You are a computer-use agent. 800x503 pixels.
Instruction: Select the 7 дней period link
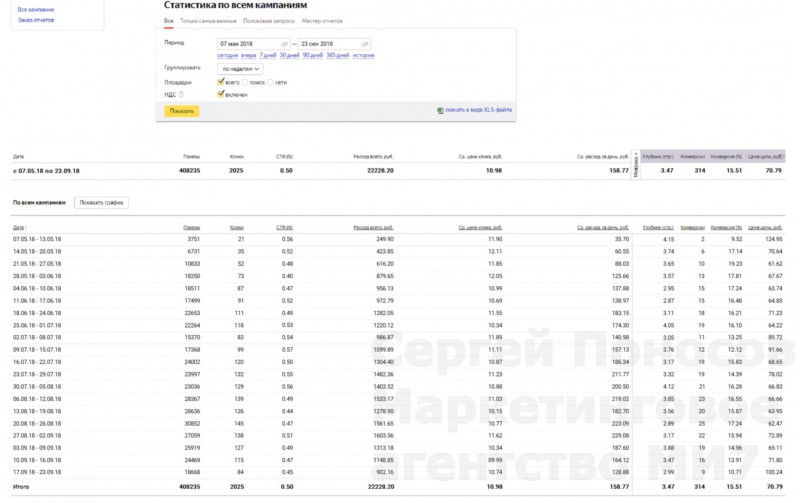[268, 55]
